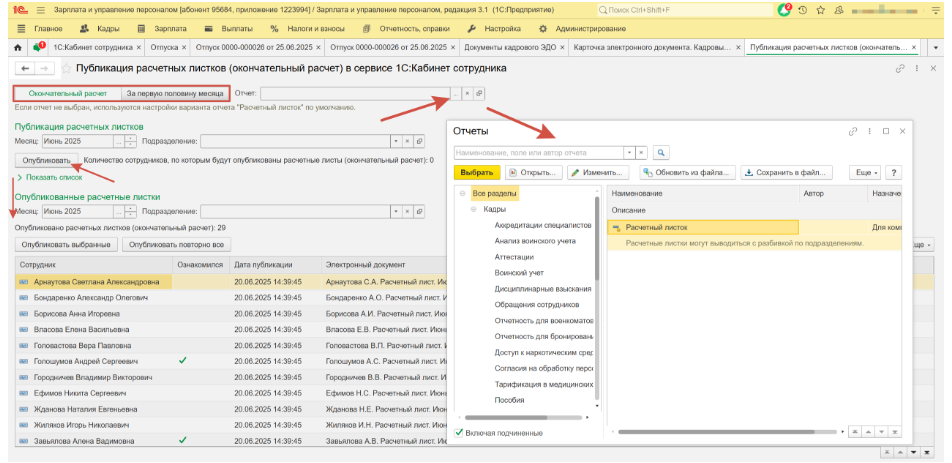Click in the global search field Поиск Ctrl+Shift+F

coord(685,10)
